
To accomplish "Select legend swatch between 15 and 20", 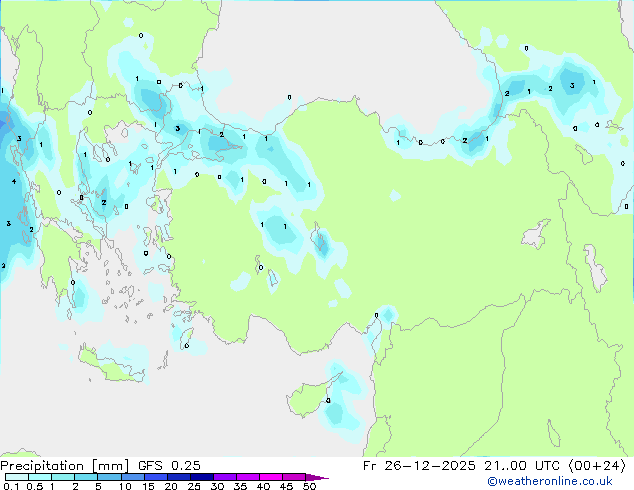I will (155, 477).
